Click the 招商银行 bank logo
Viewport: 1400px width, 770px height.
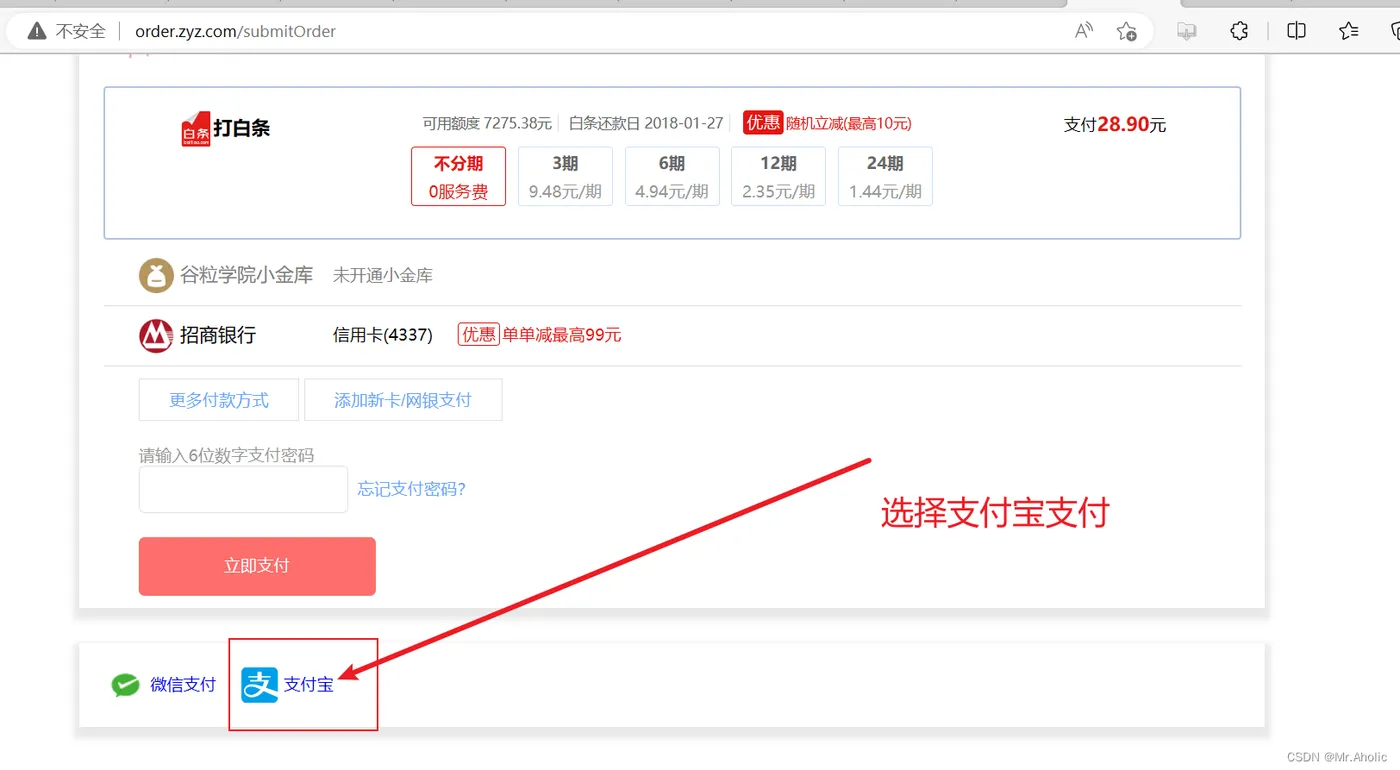156,335
